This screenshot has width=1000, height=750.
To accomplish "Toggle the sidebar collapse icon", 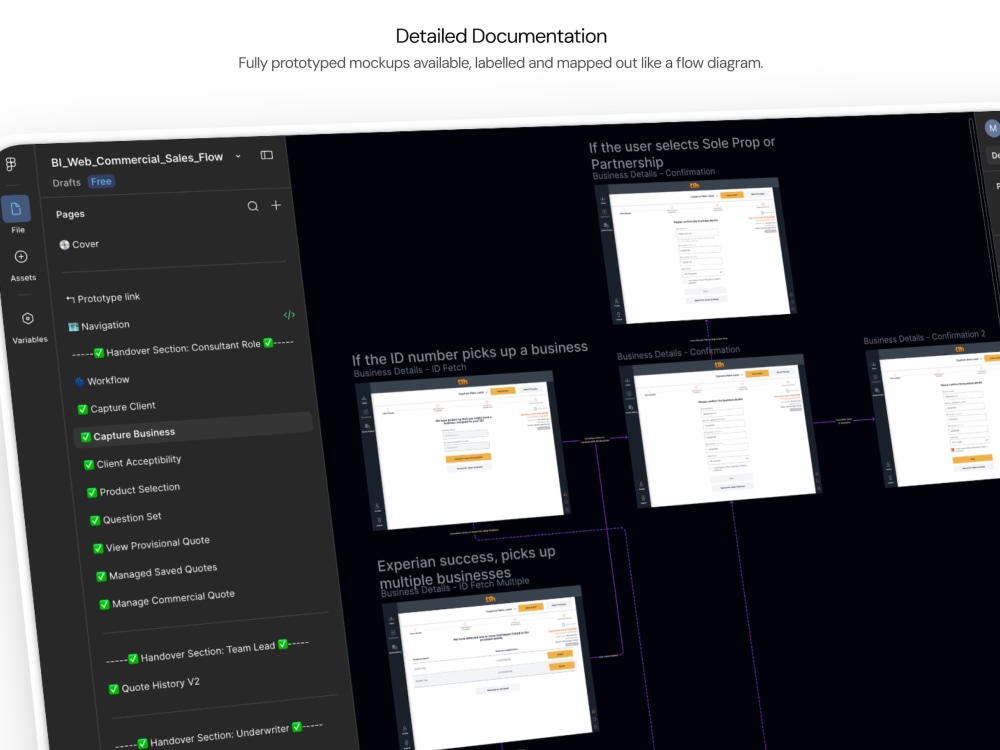I will [x=267, y=155].
